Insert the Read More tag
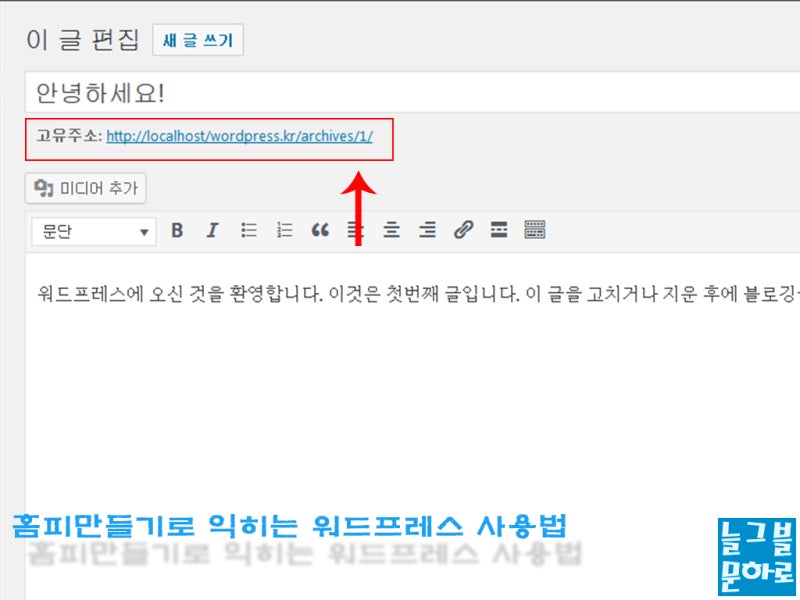Viewport: 800px width, 600px height. click(498, 230)
